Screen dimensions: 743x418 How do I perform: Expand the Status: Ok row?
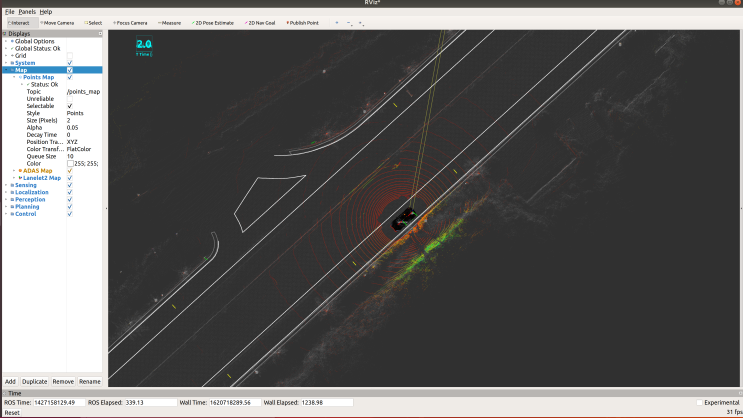point(22,84)
